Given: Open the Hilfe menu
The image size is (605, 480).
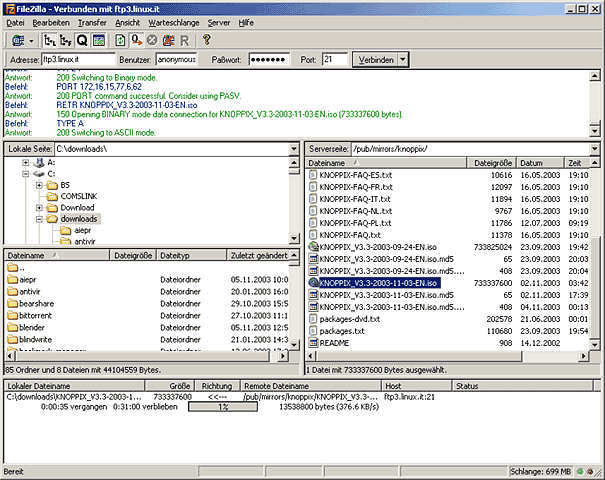Looking at the screenshot, I should click(246, 23).
